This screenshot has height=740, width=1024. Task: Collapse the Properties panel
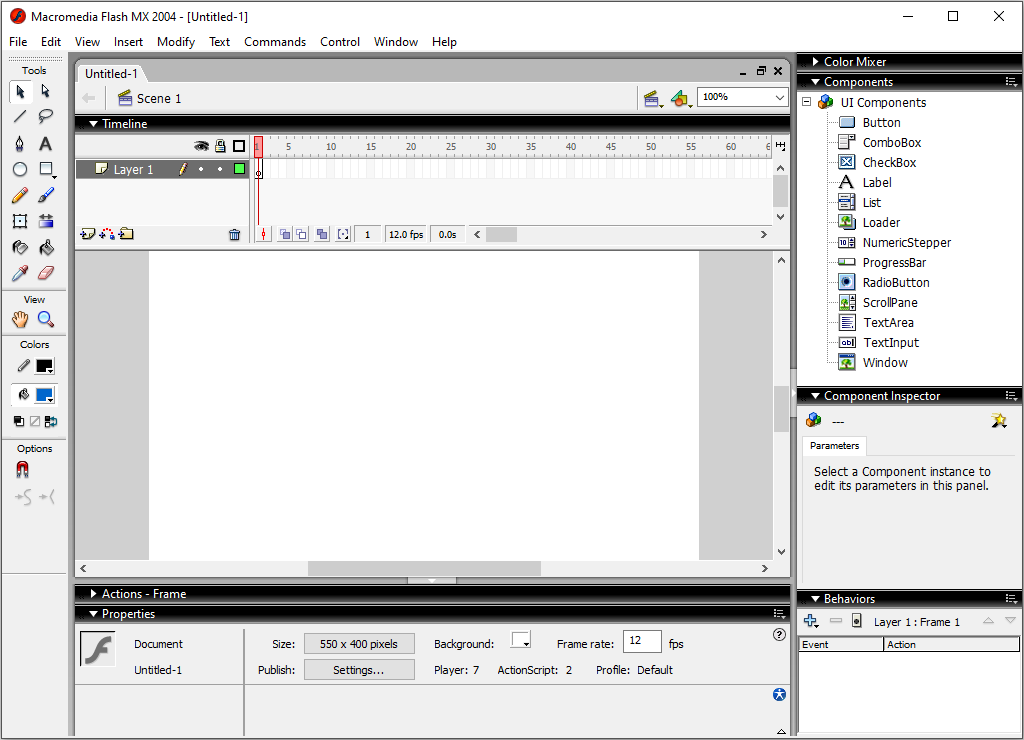coord(93,614)
